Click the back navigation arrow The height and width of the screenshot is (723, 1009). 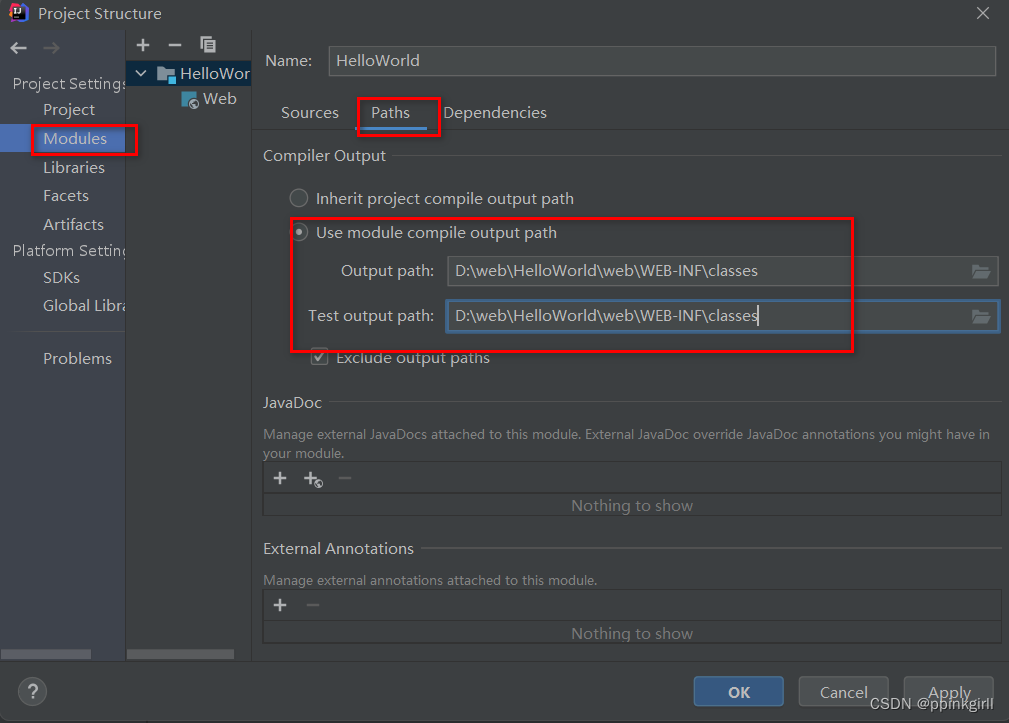coord(19,48)
